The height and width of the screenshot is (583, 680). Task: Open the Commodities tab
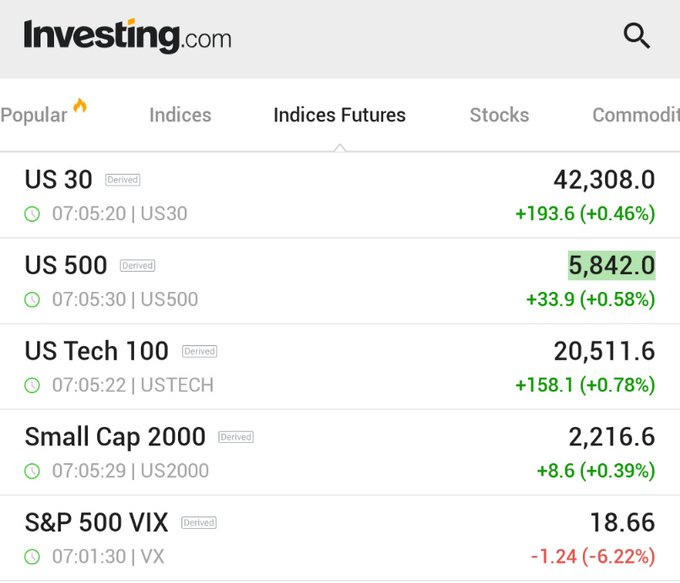click(636, 115)
